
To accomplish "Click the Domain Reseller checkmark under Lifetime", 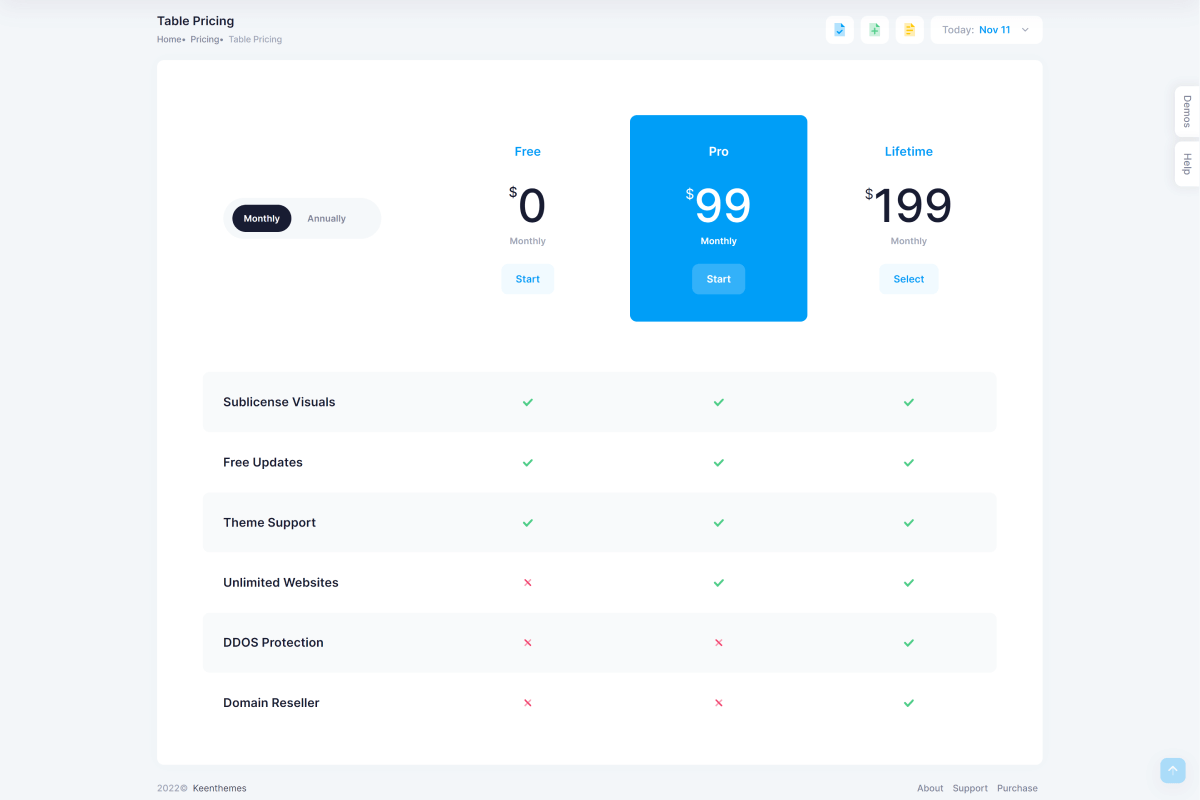I will tap(908, 703).
